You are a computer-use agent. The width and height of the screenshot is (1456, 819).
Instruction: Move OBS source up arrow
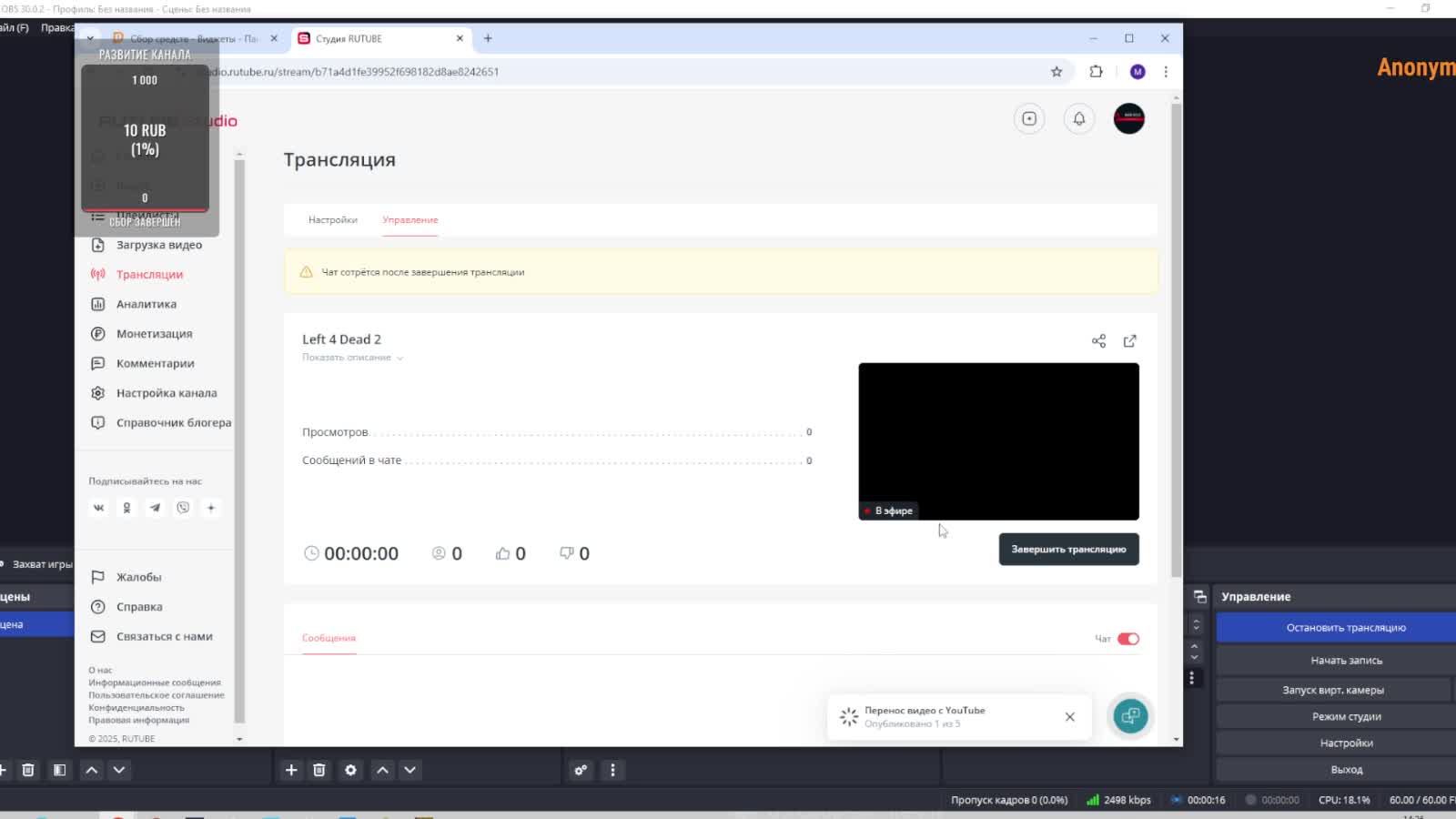[x=383, y=770]
